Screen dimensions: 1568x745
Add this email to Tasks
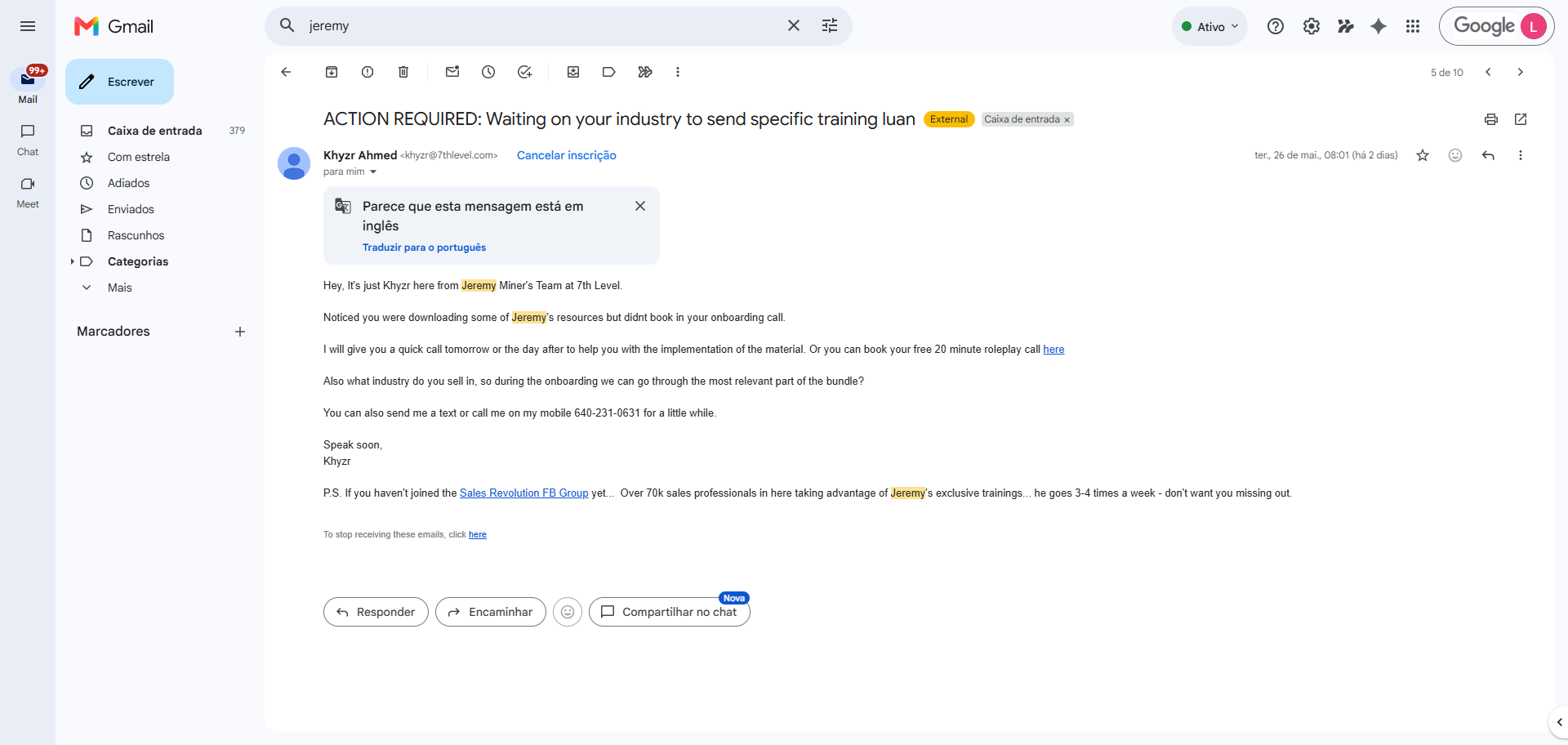pos(524,72)
